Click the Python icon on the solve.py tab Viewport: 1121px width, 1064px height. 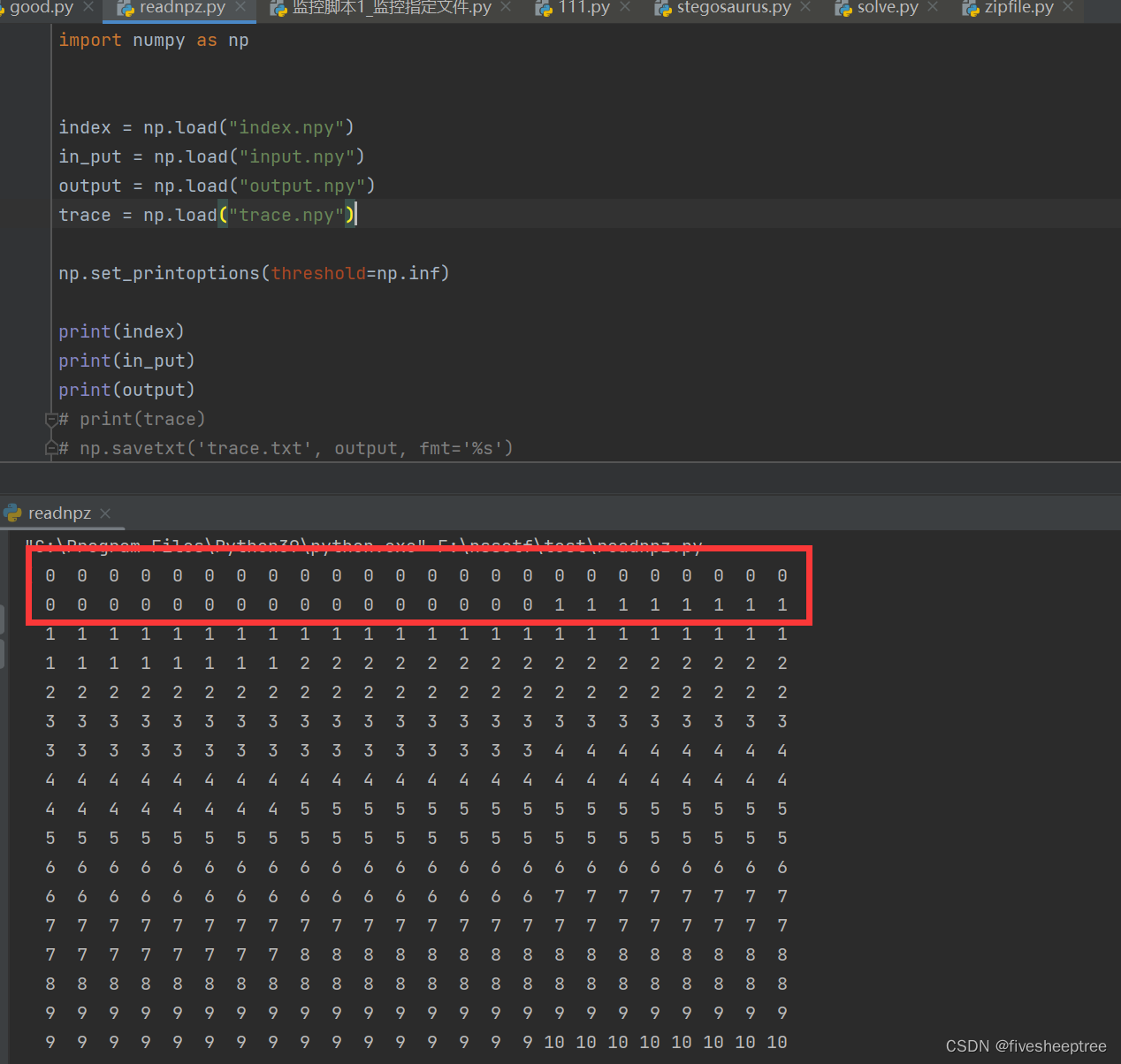click(844, 9)
